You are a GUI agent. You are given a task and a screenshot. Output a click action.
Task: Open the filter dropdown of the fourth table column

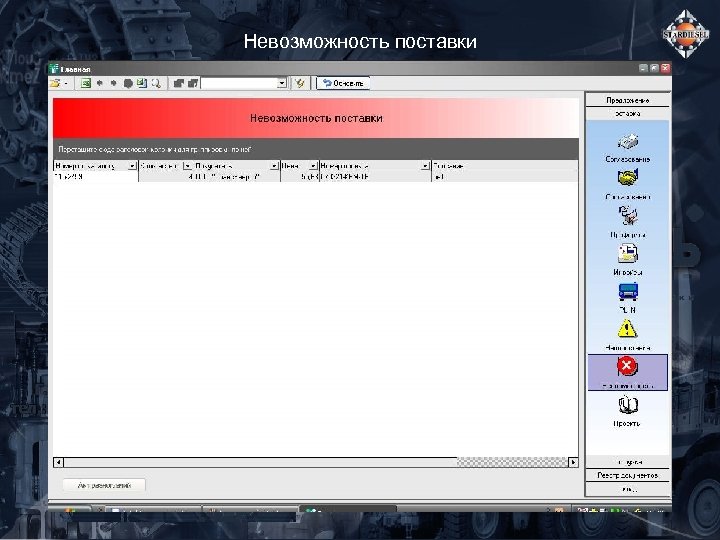pos(313,166)
